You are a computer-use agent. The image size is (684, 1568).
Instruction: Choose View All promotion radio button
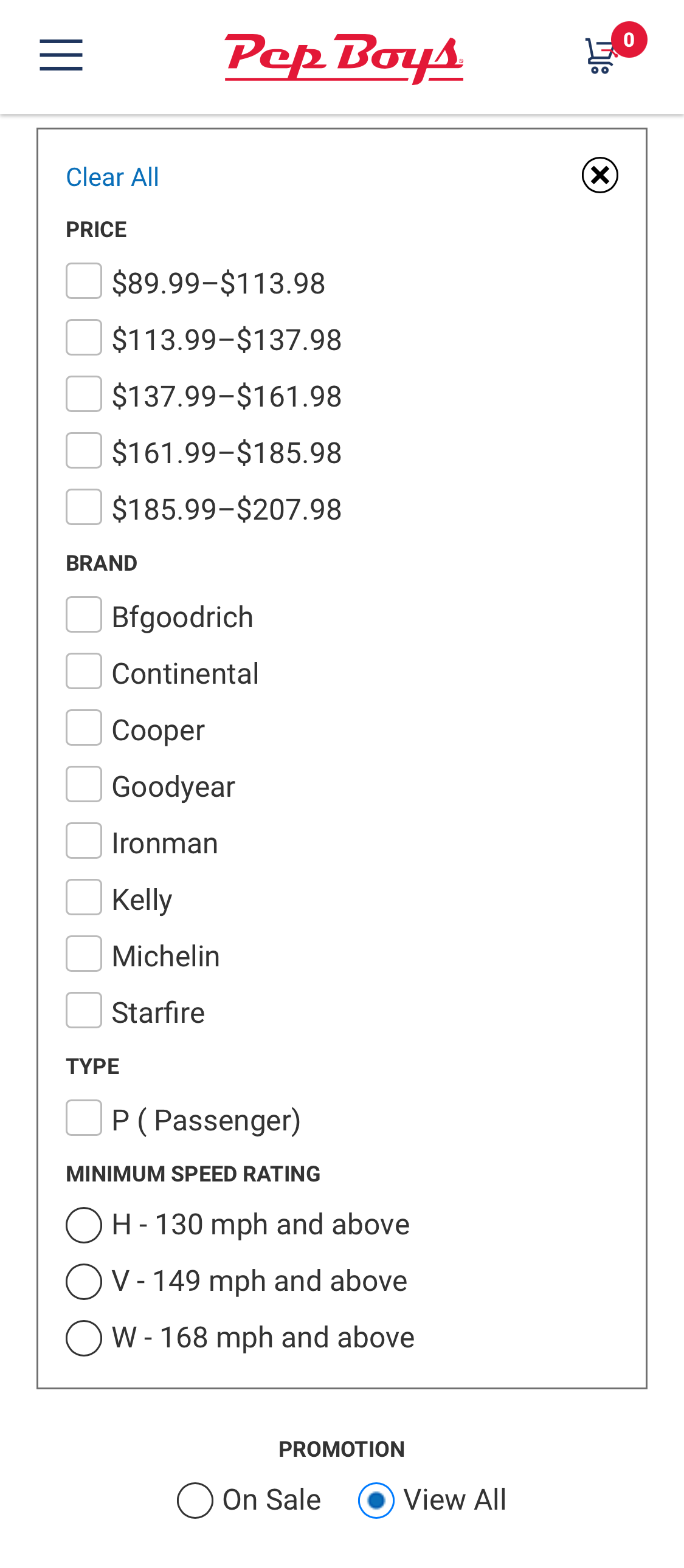[x=376, y=1501]
